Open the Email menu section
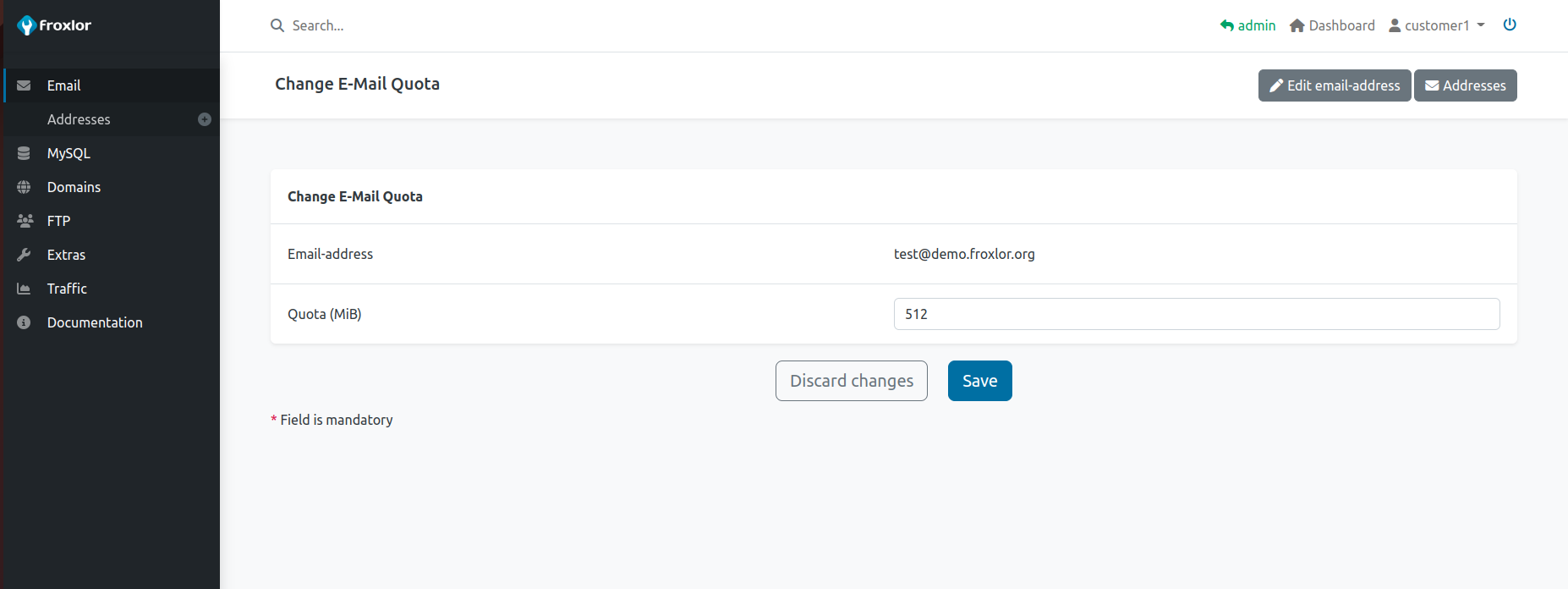Image resolution: width=1568 pixels, height=589 pixels. pyautogui.click(x=63, y=85)
